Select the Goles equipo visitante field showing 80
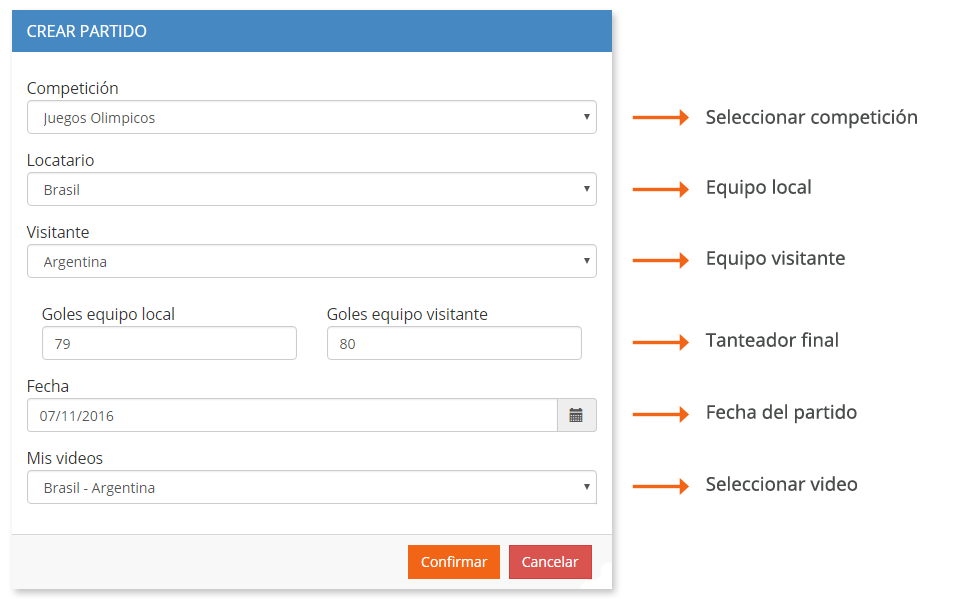Screen dimensions: 975x599 pyautogui.click(x=454, y=343)
